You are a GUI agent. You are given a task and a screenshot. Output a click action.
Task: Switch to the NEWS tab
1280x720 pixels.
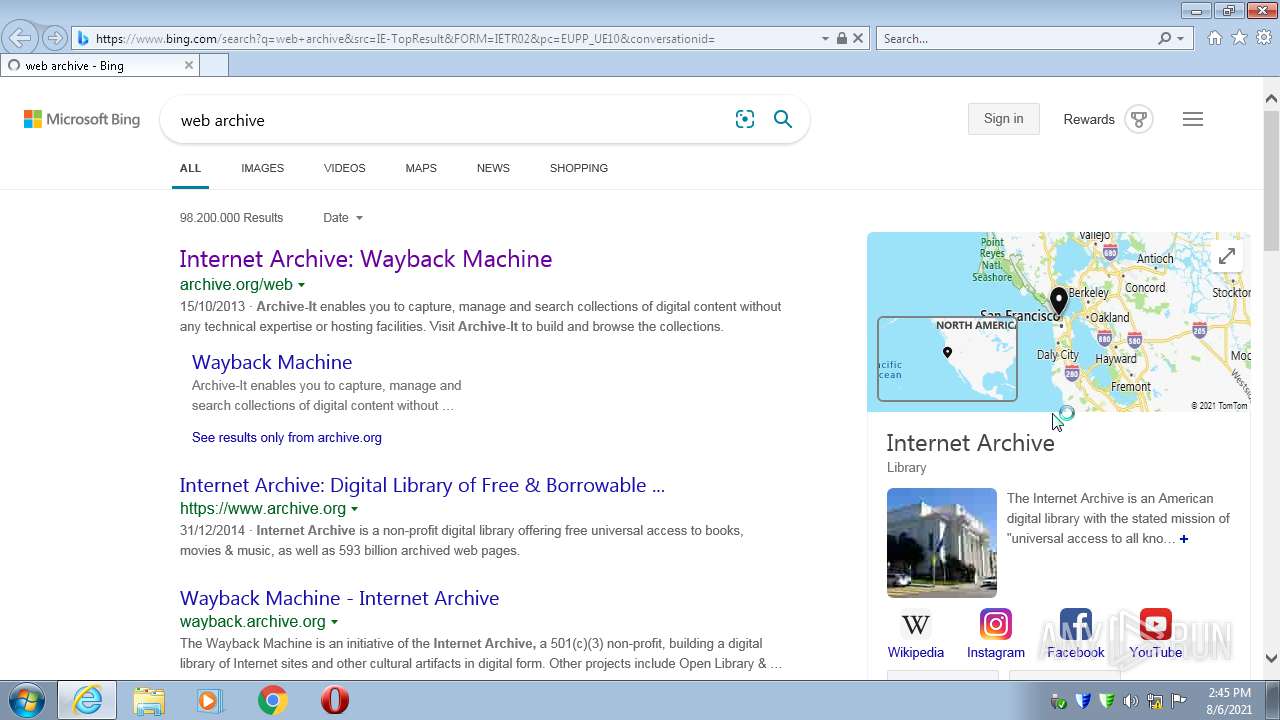pyautogui.click(x=493, y=168)
